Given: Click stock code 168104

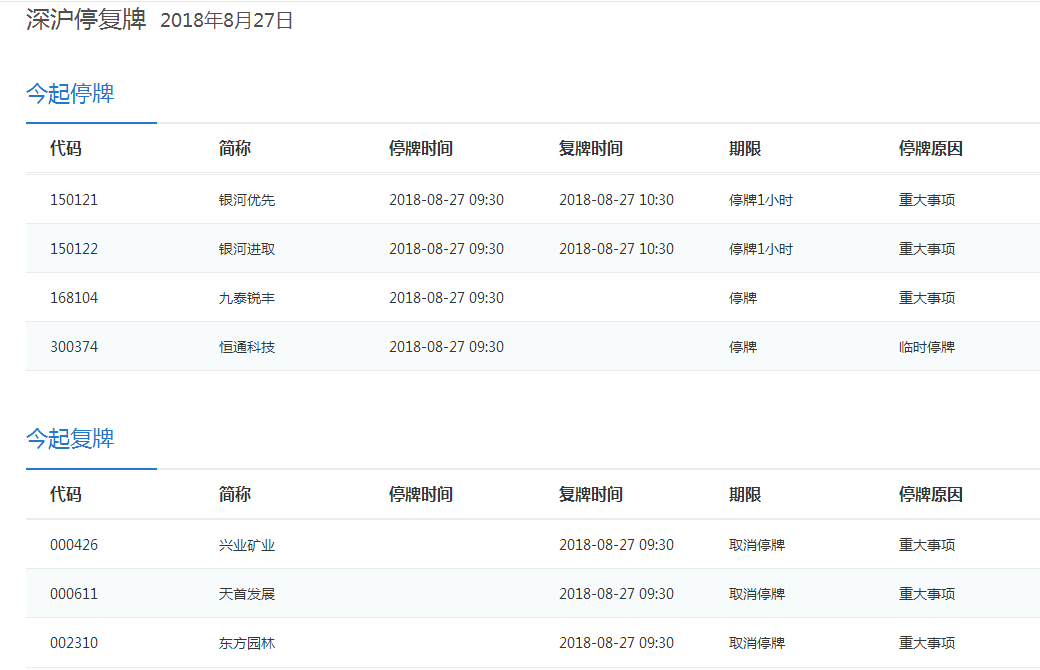Looking at the screenshot, I should pos(74,298).
